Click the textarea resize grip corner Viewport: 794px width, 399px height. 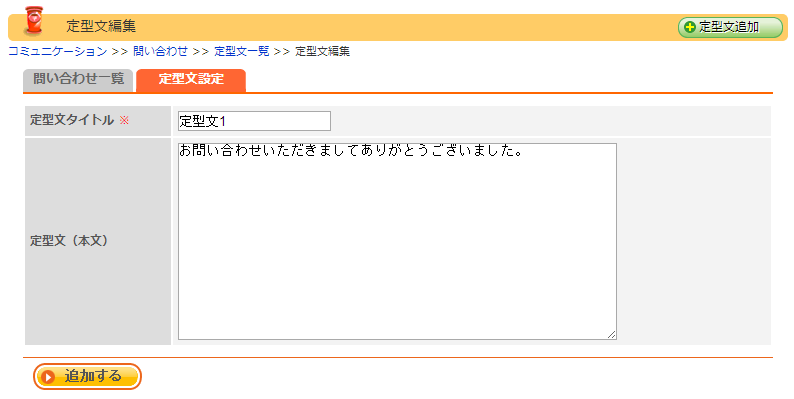pos(611,334)
